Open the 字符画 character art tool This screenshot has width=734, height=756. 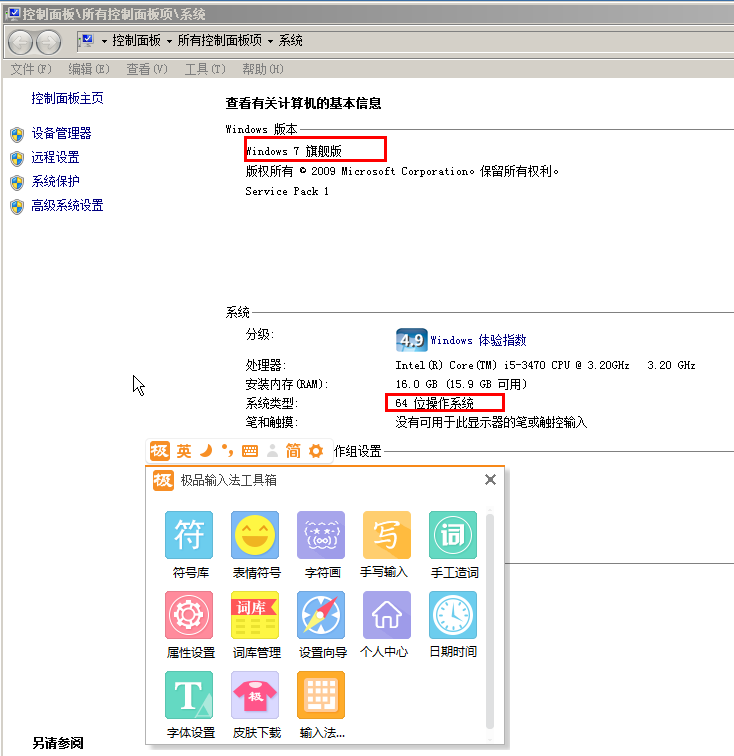point(321,535)
